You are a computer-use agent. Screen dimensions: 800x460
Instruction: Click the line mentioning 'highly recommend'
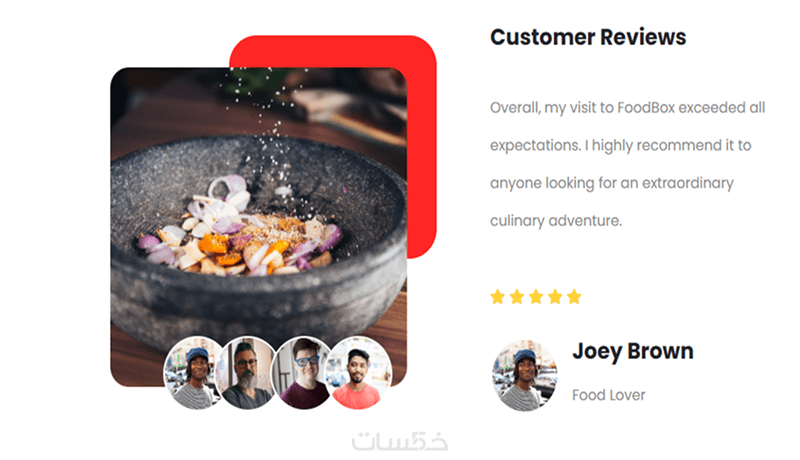click(620, 145)
